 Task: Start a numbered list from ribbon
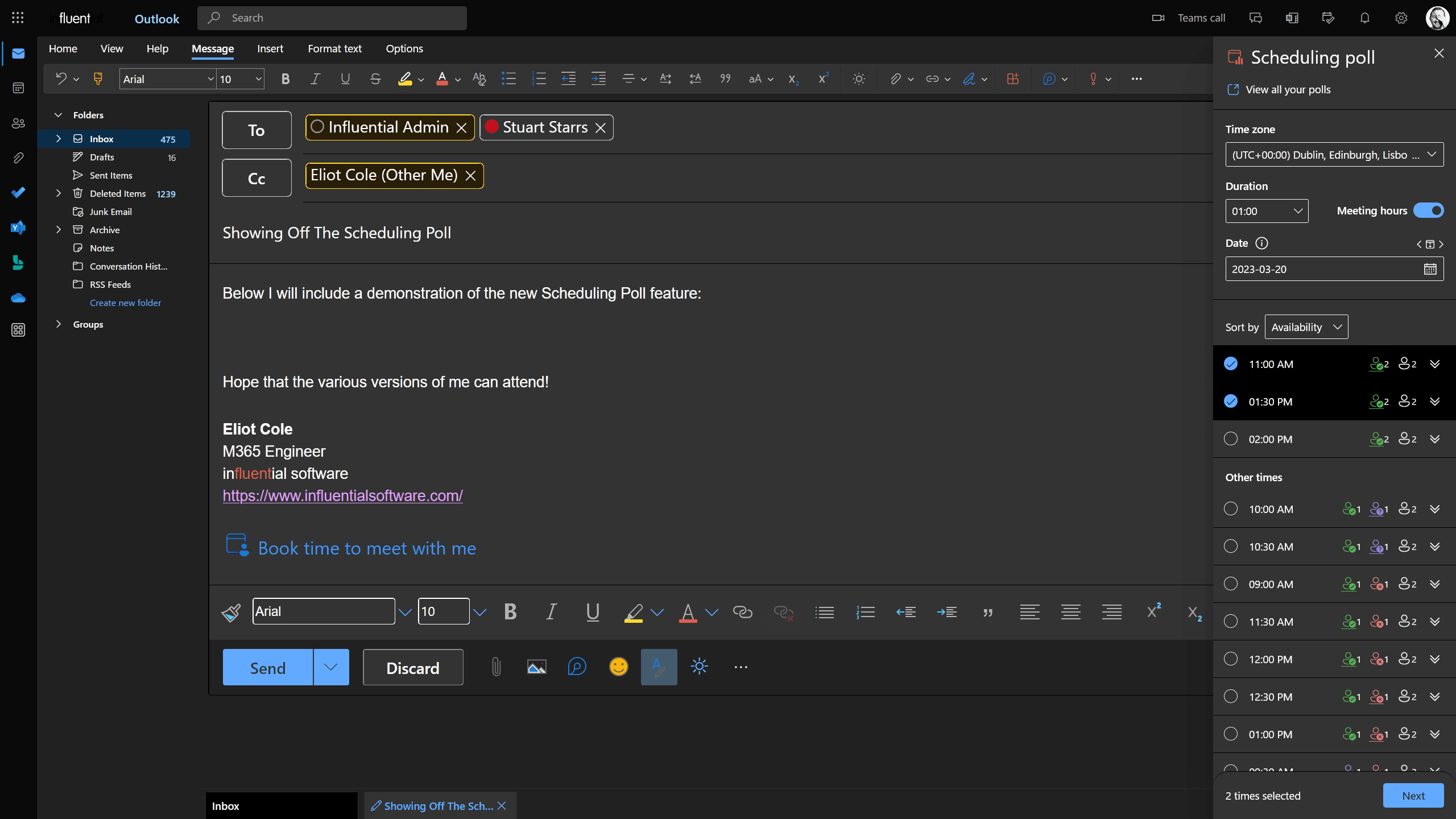pyautogui.click(x=539, y=79)
